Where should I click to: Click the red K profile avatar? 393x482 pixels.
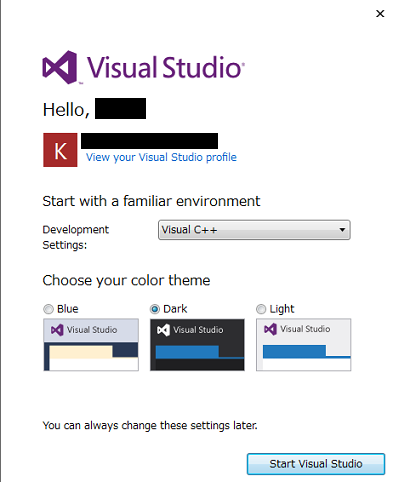[60, 150]
